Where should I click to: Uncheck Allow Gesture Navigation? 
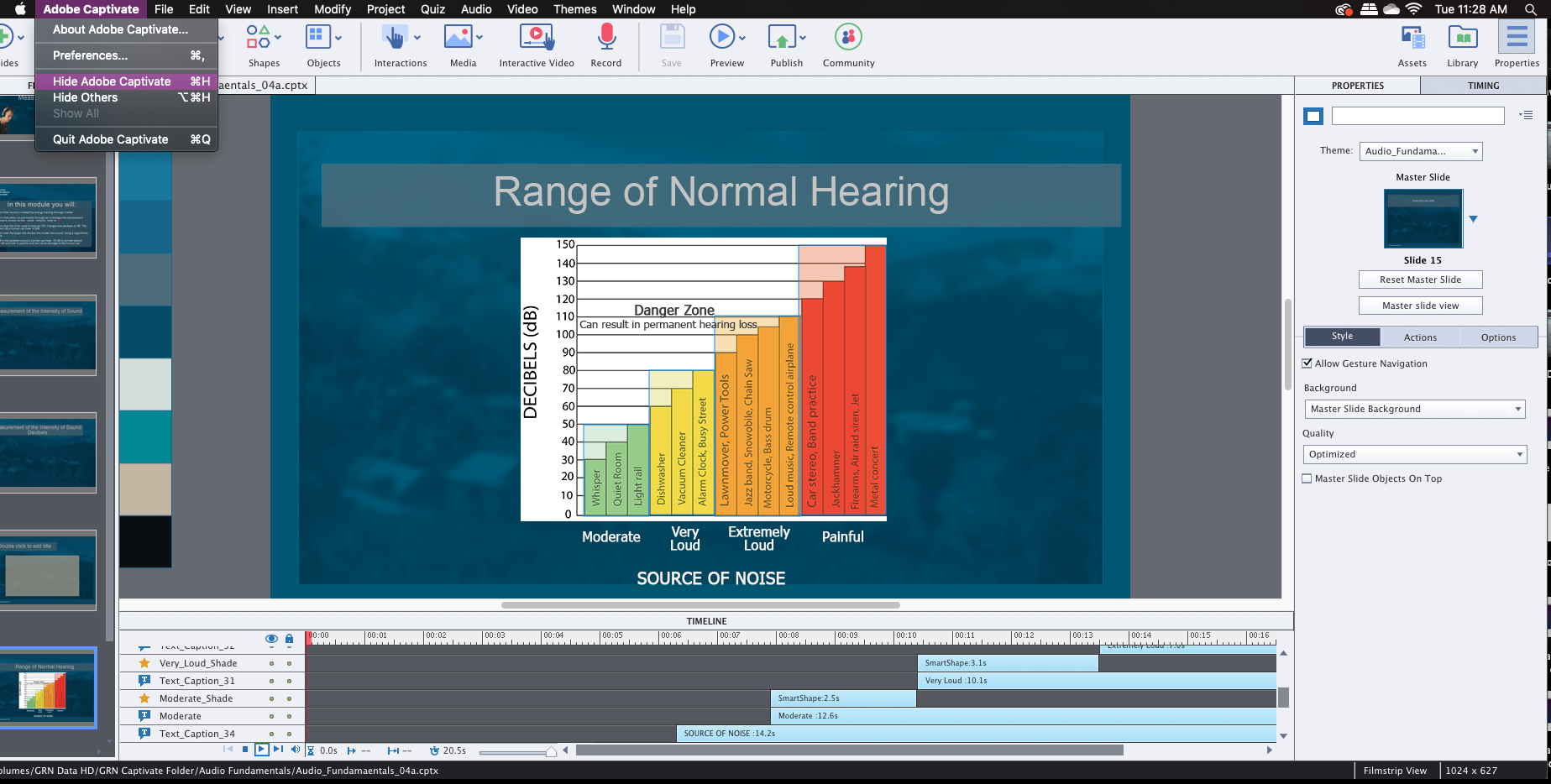click(1307, 363)
